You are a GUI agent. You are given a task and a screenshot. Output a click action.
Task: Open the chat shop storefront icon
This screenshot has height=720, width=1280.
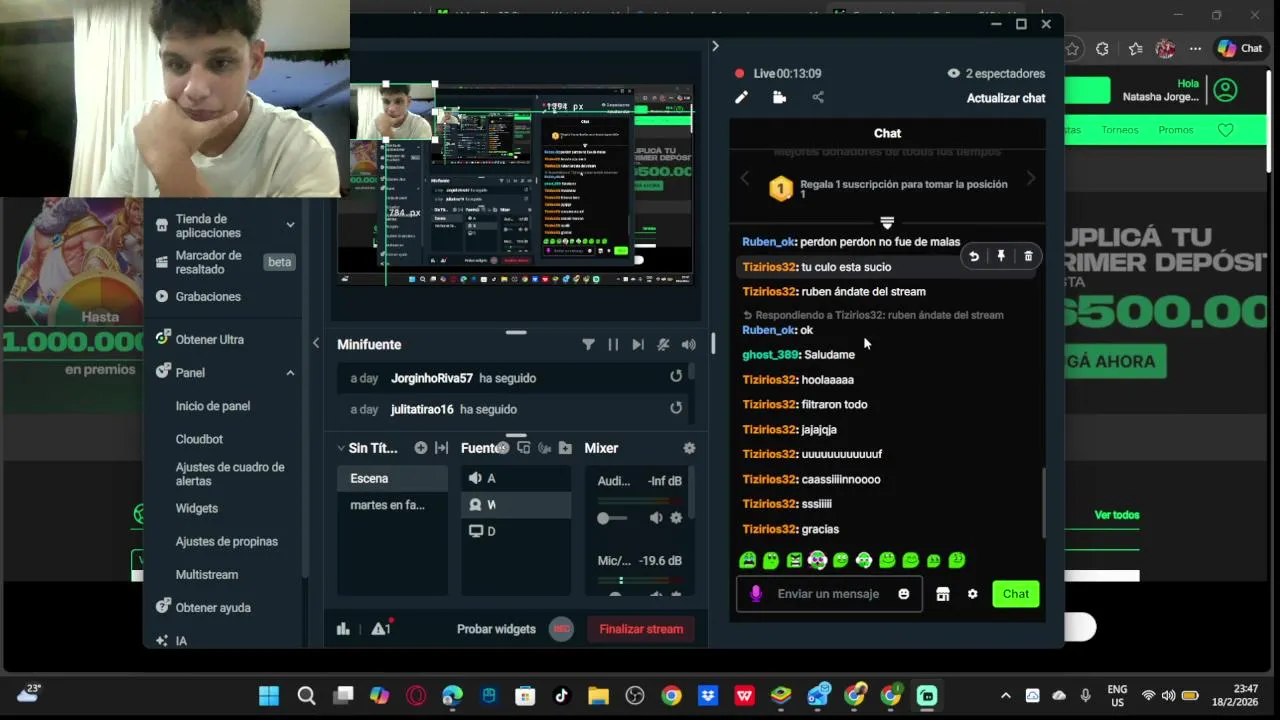(x=942, y=594)
